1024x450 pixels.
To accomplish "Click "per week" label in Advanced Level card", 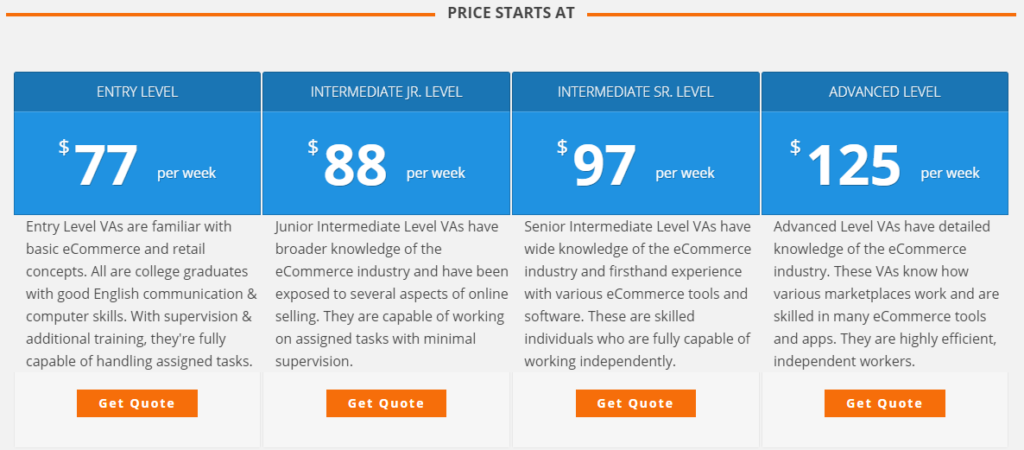I will tap(950, 173).
